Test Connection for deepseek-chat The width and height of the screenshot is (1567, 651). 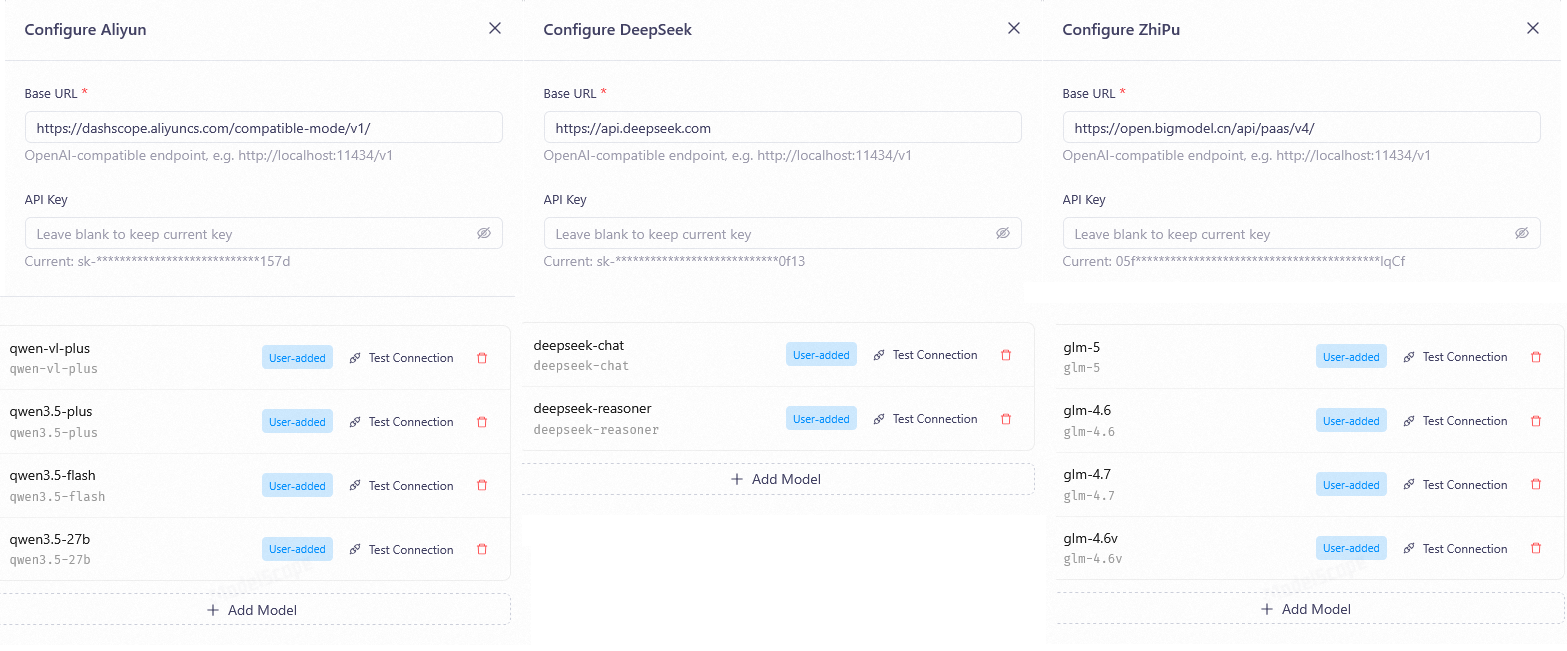point(925,355)
